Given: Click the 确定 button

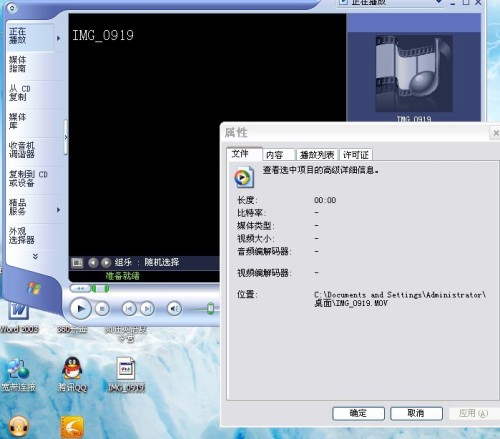Looking at the screenshot, I should [x=358, y=413].
